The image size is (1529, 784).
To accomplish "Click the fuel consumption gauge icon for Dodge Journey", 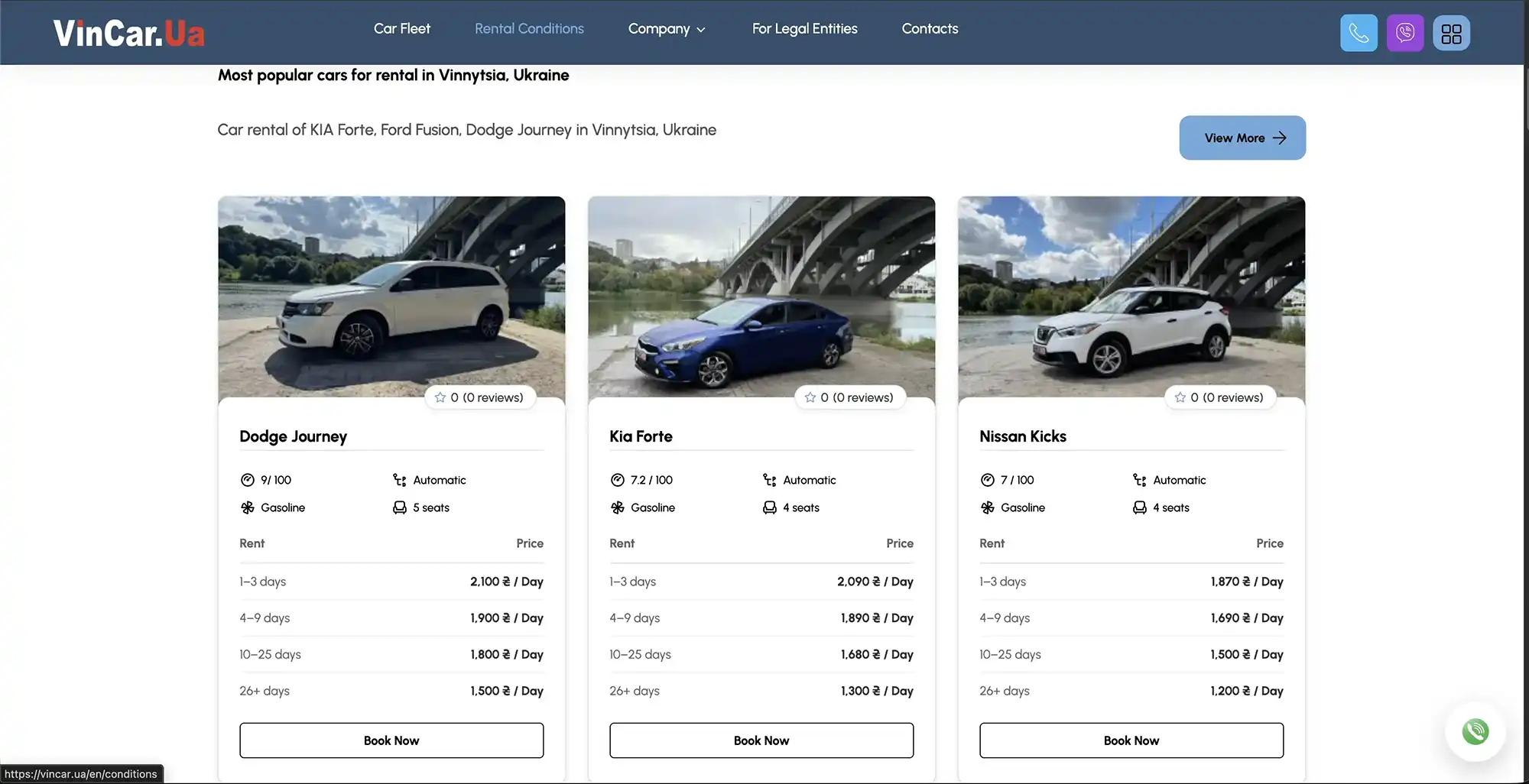I will pos(248,480).
